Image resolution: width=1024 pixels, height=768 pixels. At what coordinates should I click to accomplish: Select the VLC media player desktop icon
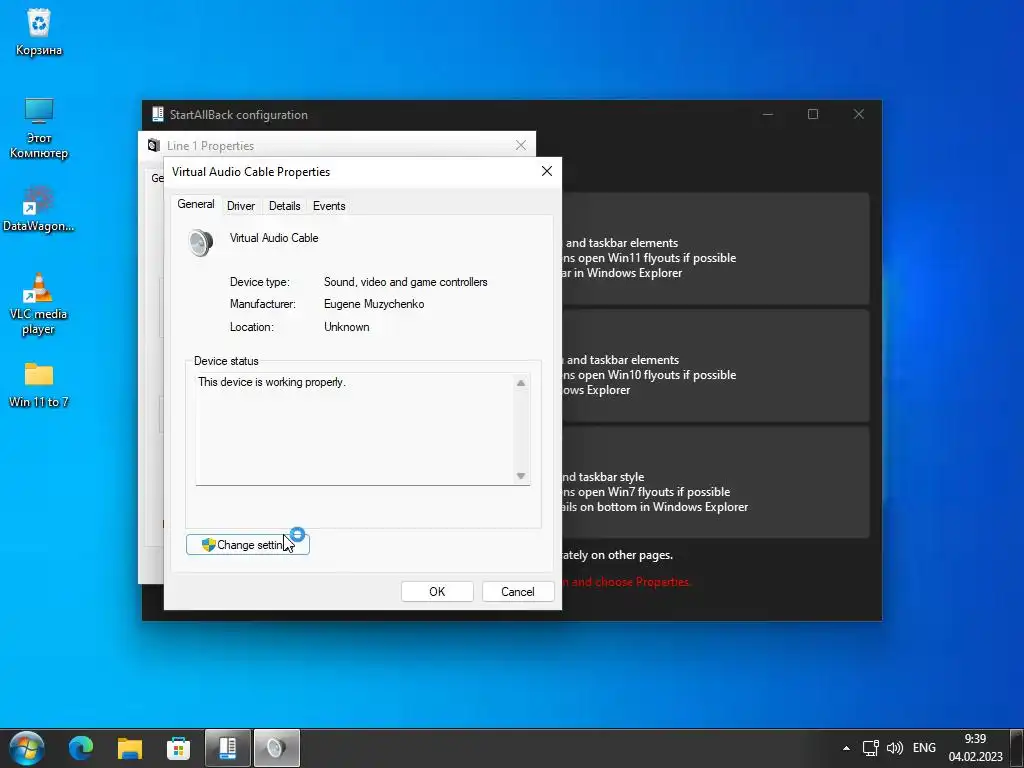click(x=39, y=304)
